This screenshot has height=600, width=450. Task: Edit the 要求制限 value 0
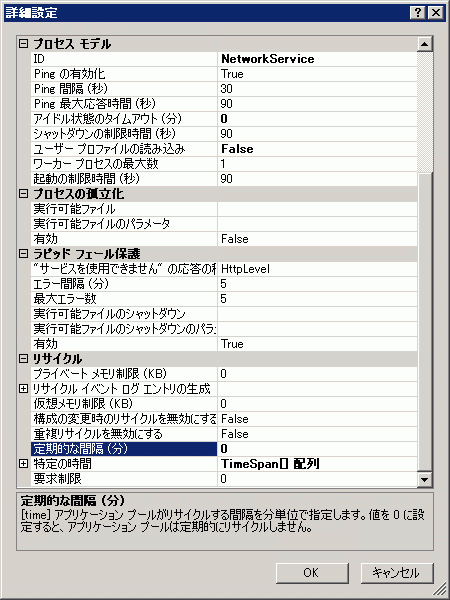[x=318, y=479]
